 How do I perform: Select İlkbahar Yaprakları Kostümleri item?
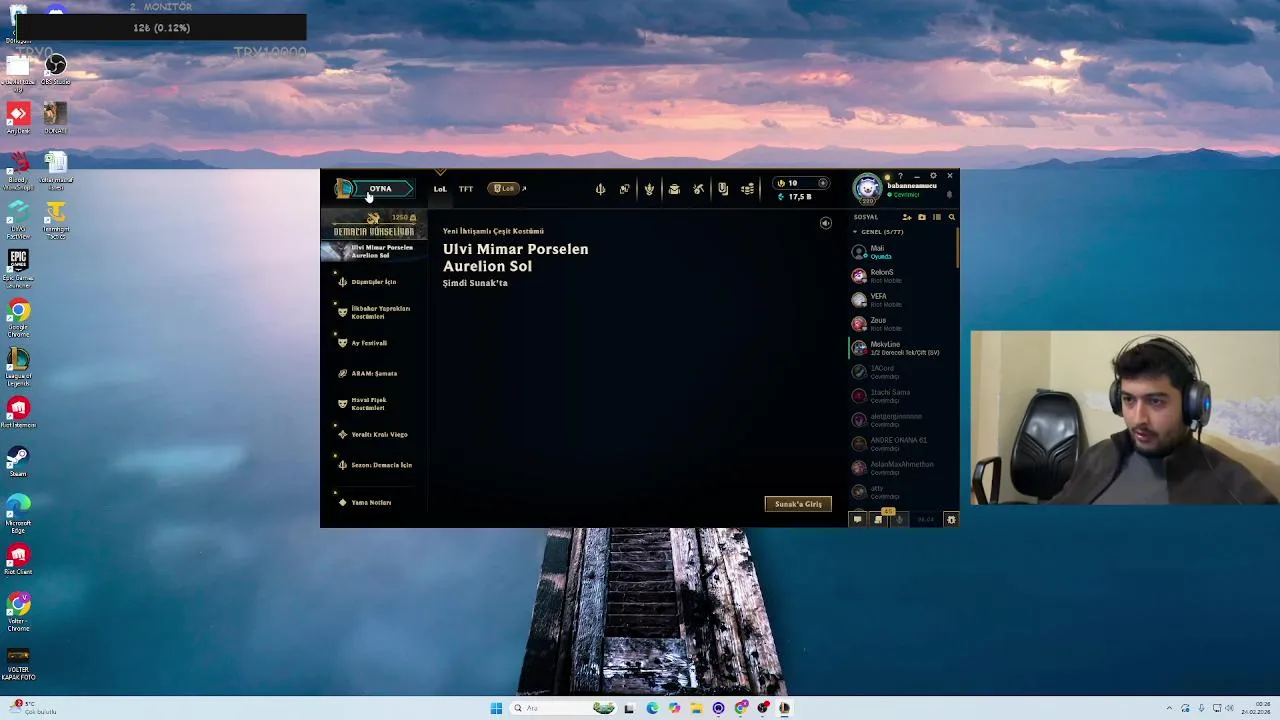[372, 312]
